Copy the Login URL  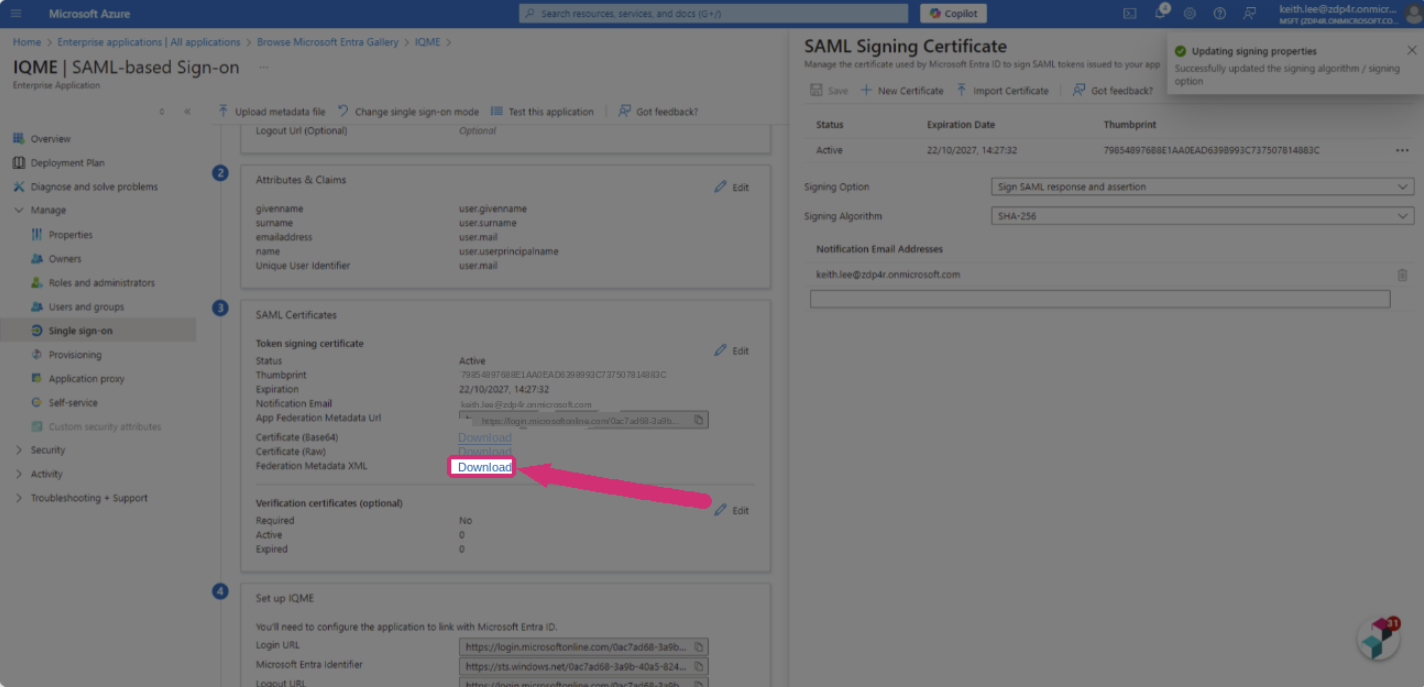pos(699,646)
